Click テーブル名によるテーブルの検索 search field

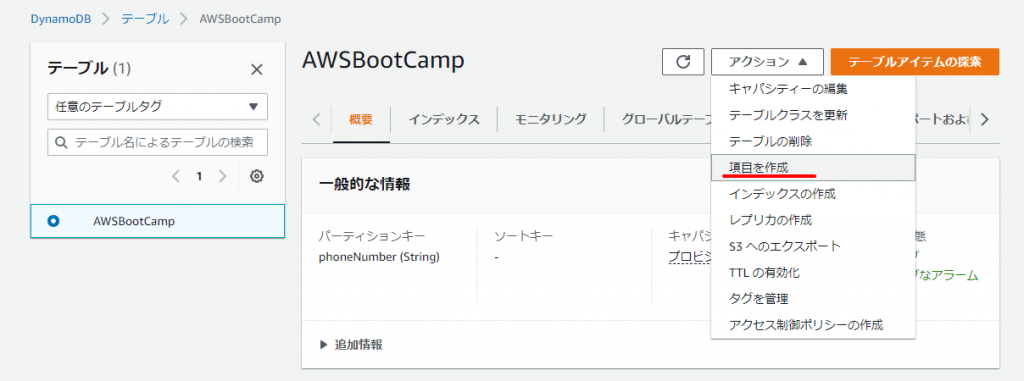(157, 142)
